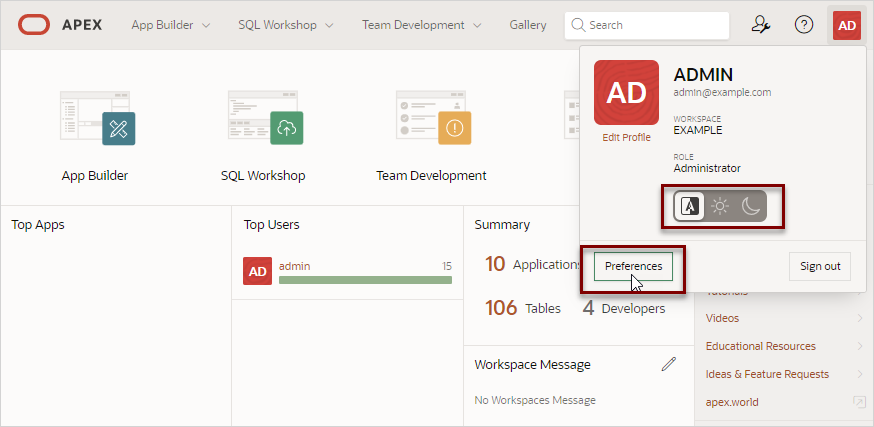Click the Search input field
Image resolution: width=874 pixels, height=427 pixels.
coord(647,25)
